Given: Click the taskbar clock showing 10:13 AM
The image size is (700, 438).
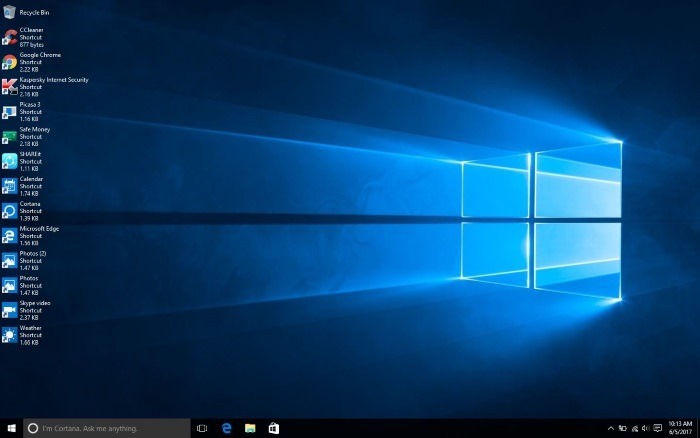Looking at the screenshot, I should click(680, 428).
